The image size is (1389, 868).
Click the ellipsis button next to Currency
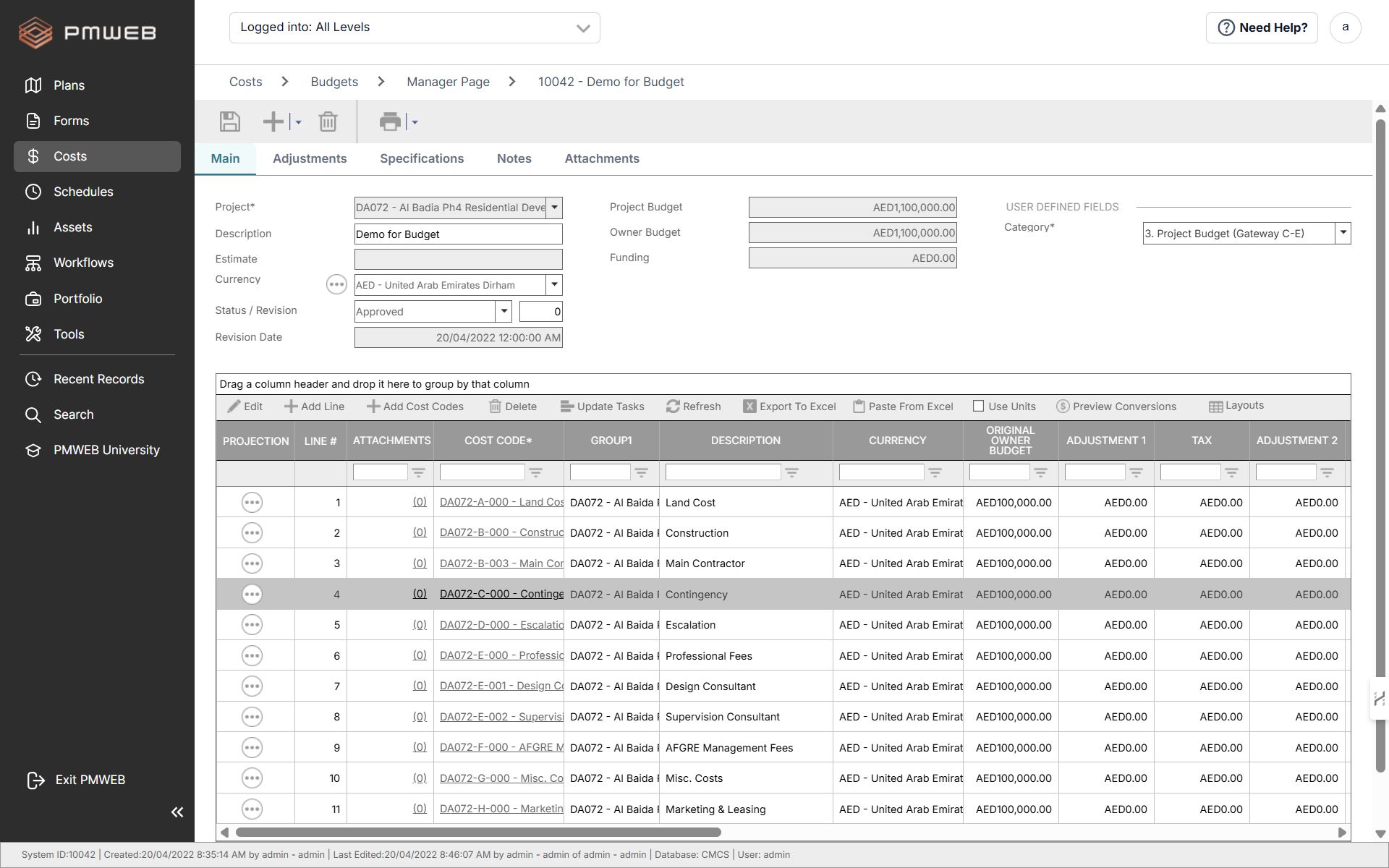(x=336, y=285)
